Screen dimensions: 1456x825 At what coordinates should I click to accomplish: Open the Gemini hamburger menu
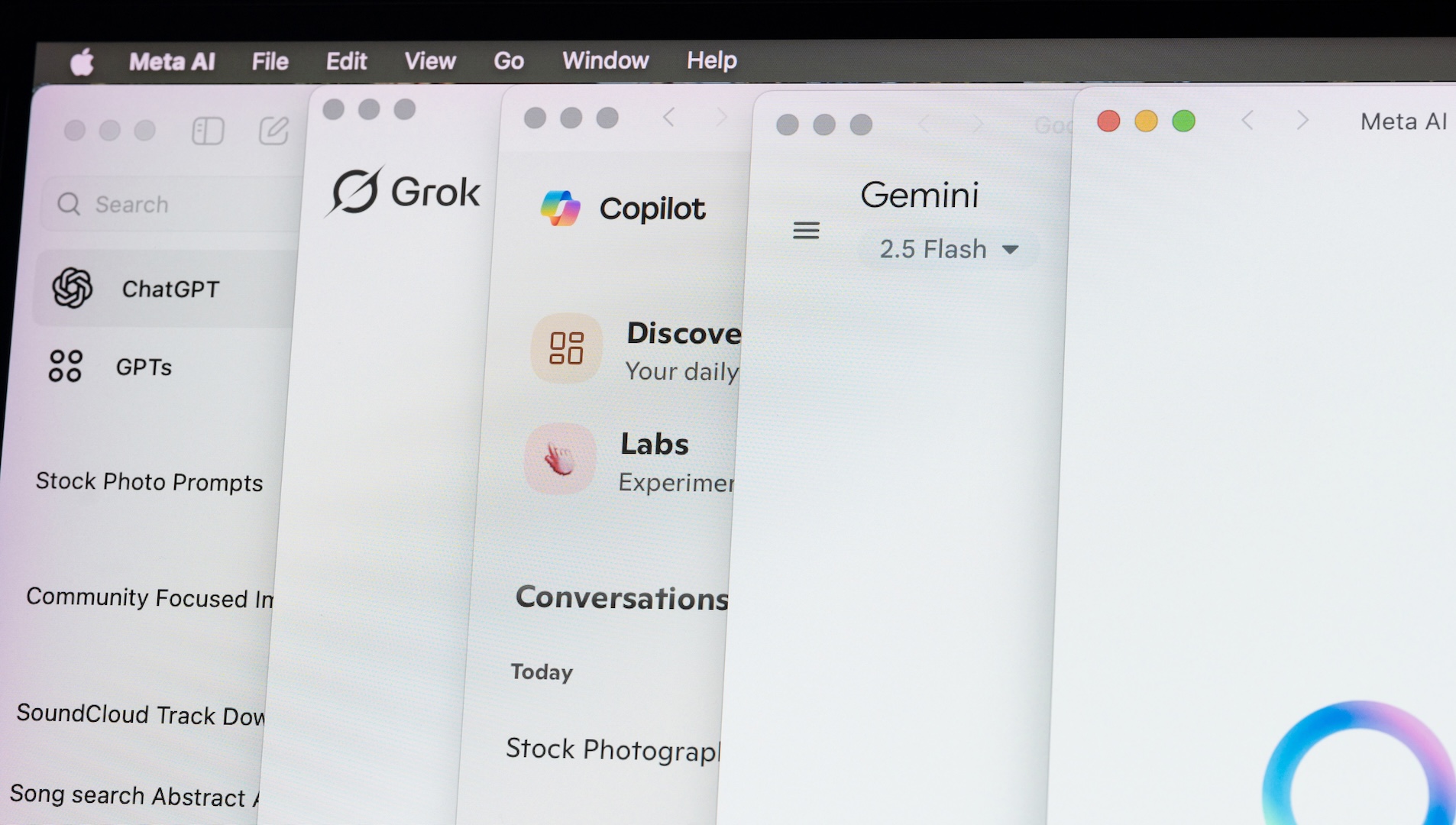(806, 230)
